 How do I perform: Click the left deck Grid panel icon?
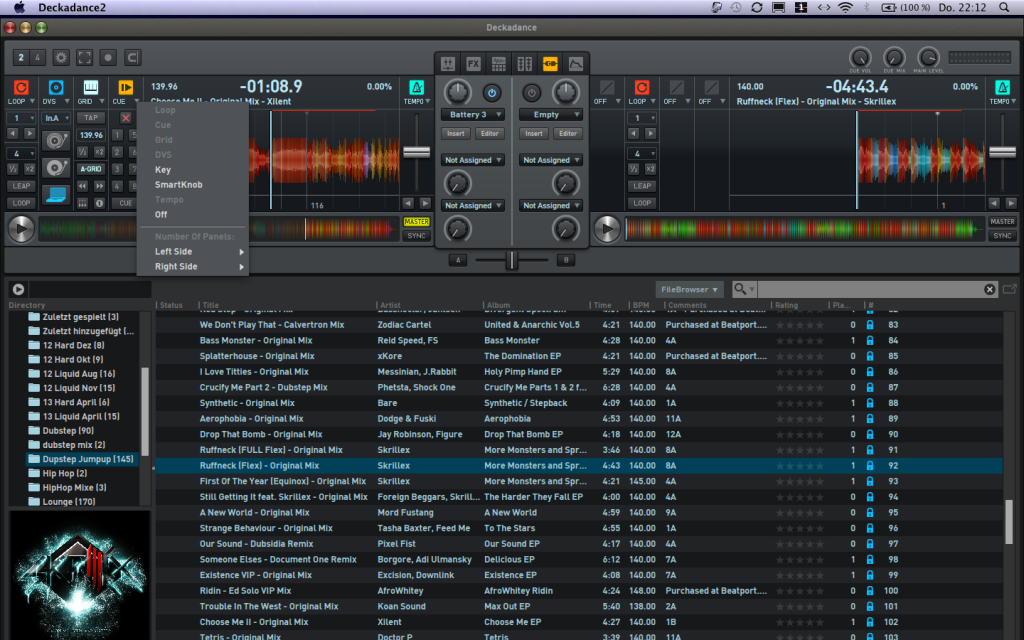pos(91,88)
